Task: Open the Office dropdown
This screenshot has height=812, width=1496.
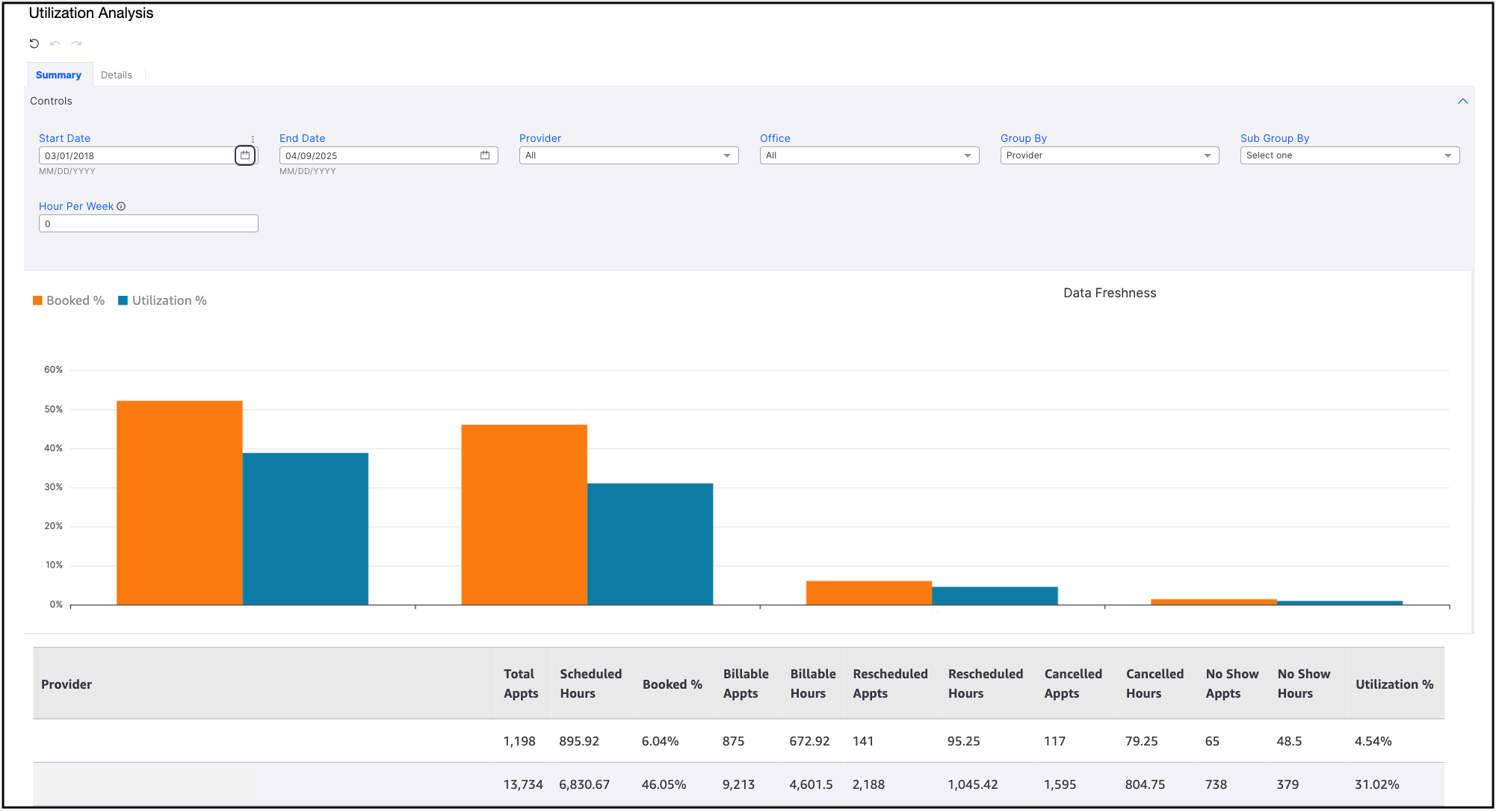Action: [869, 155]
